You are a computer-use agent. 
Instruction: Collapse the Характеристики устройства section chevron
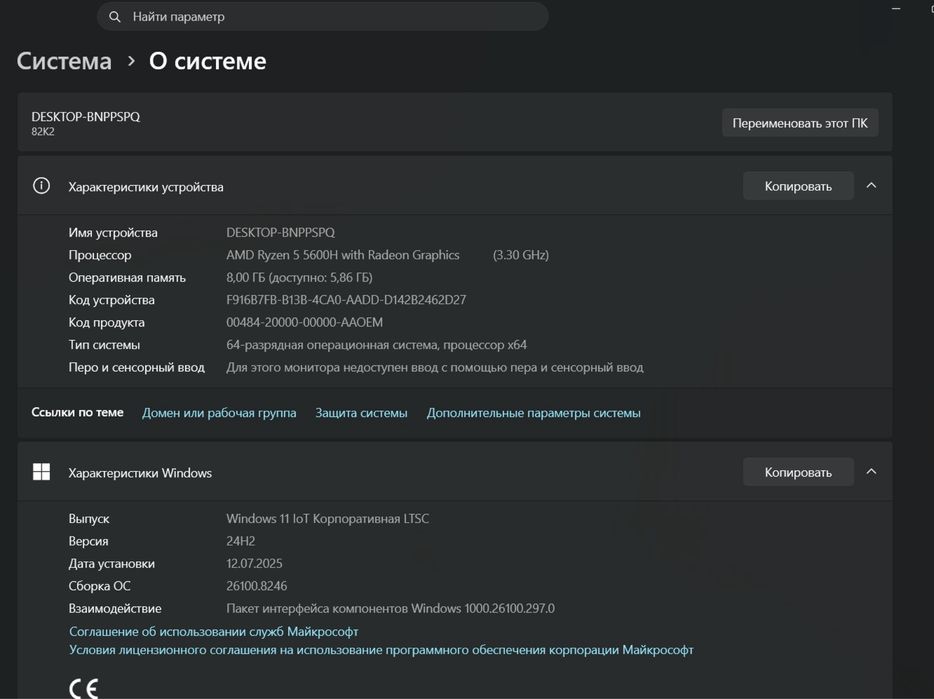click(871, 186)
